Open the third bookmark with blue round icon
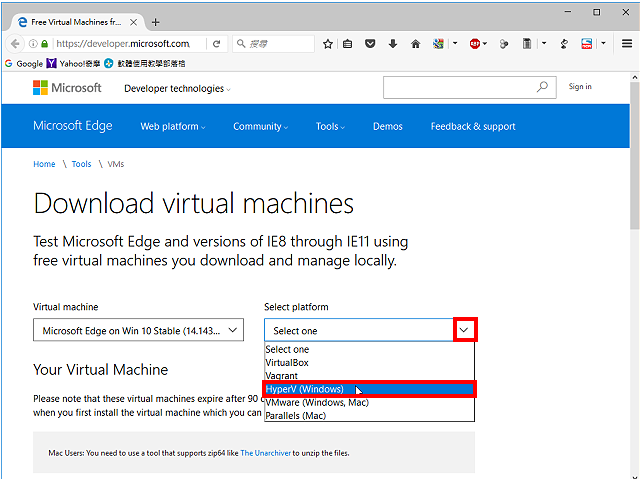Image resolution: width=640 pixels, height=479 pixels. tap(145, 64)
